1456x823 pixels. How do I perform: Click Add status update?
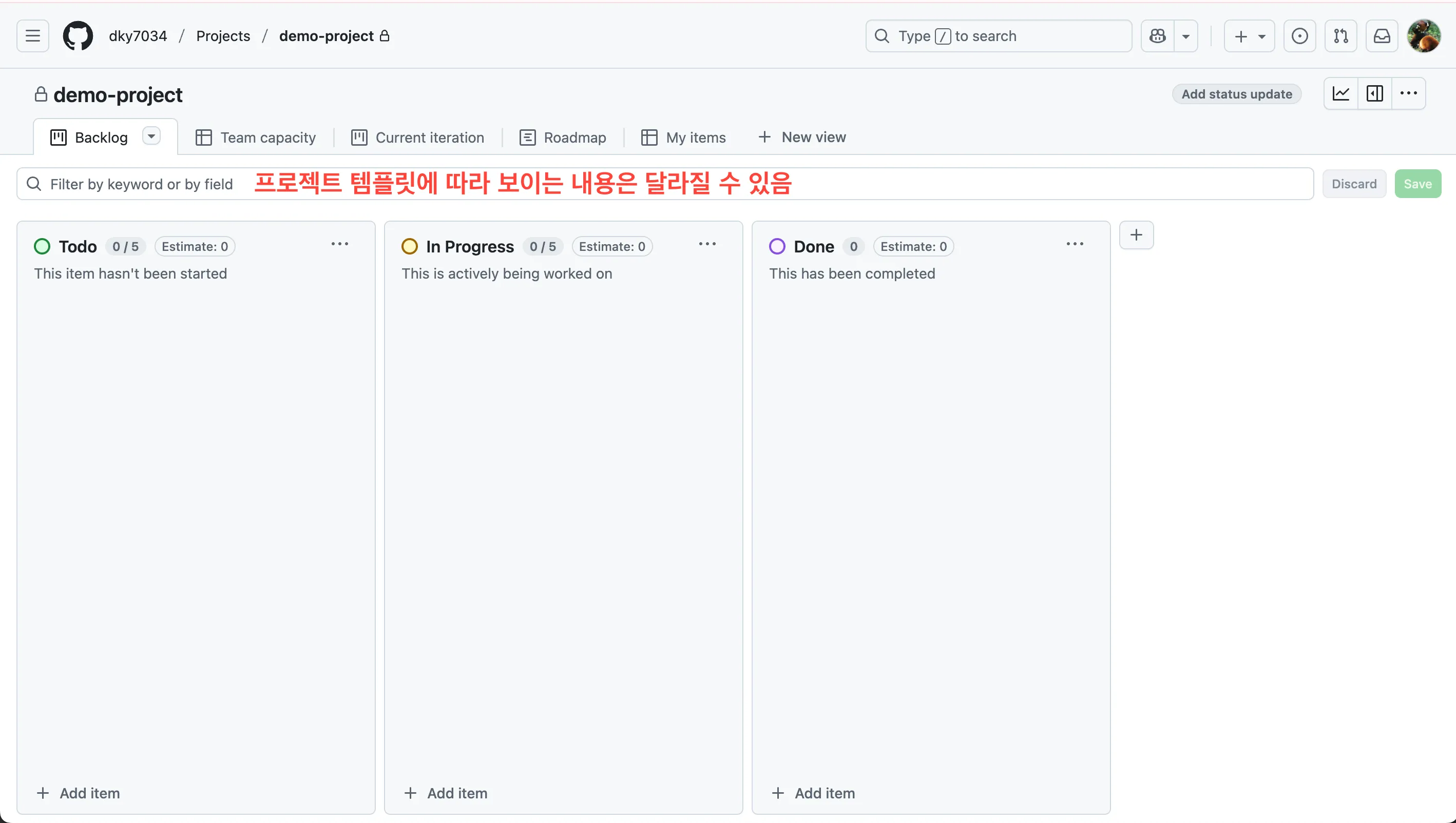tap(1237, 94)
